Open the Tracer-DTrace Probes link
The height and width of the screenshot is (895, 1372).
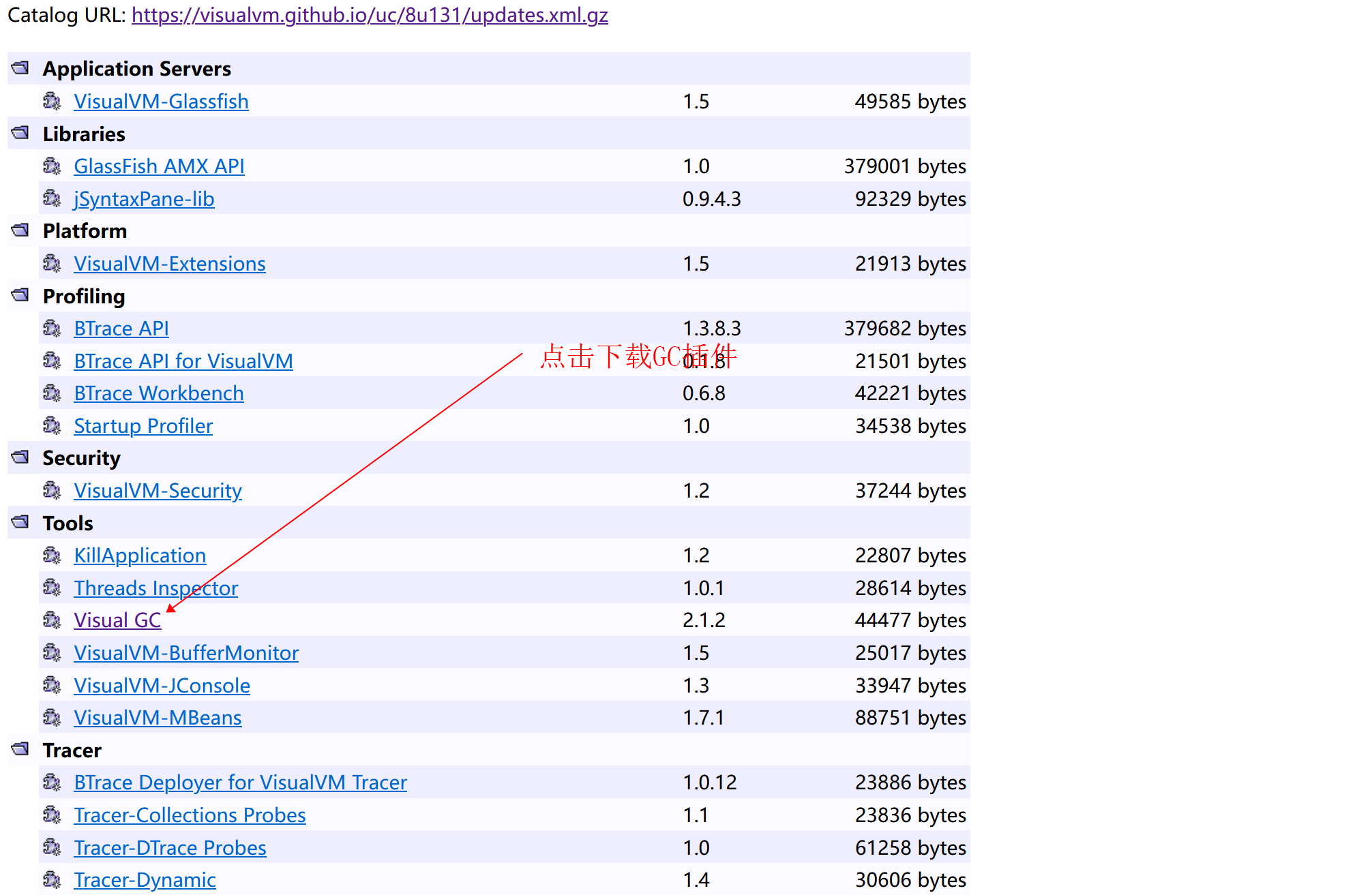point(170,848)
